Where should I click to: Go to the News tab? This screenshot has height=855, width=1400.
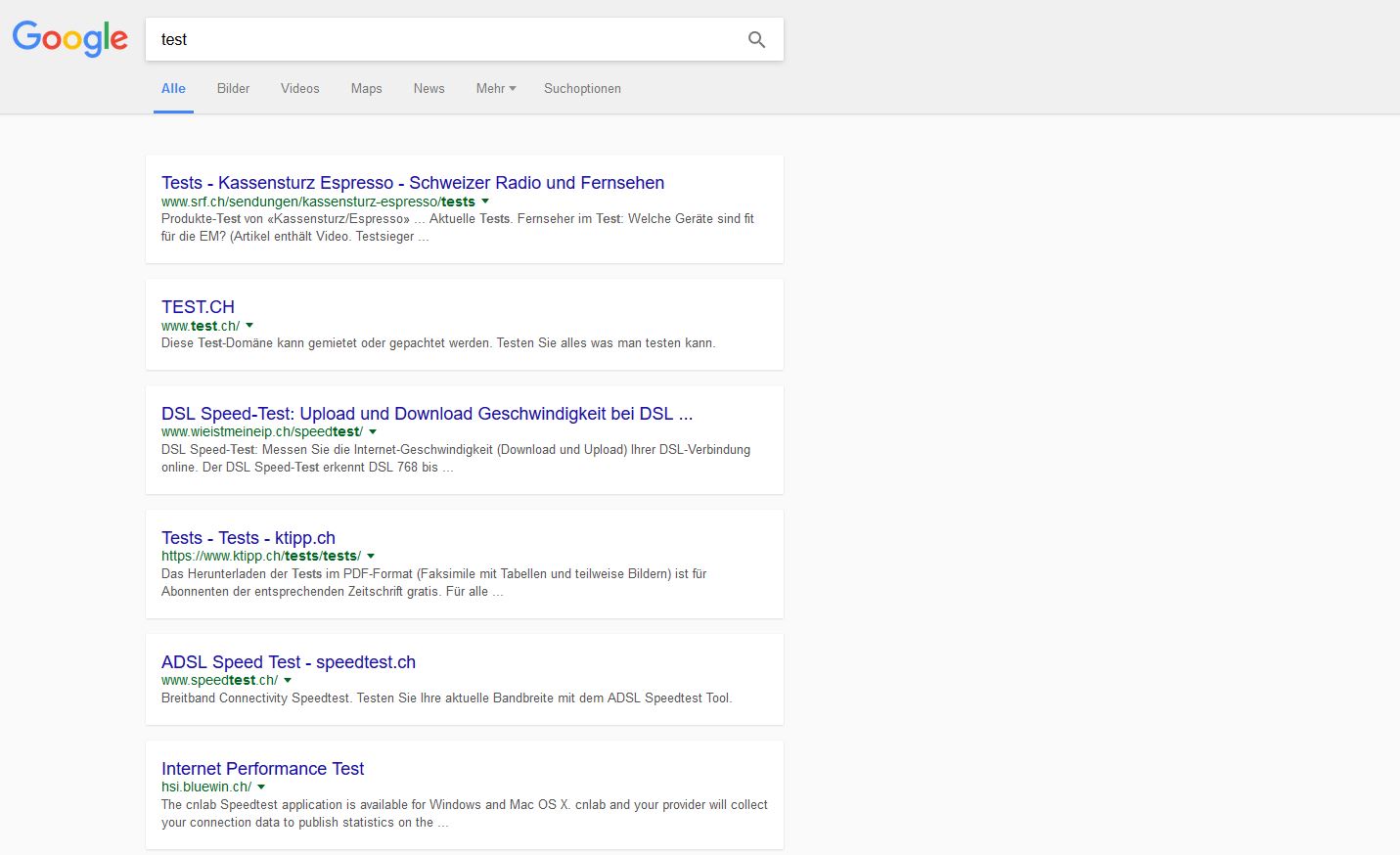[x=429, y=88]
